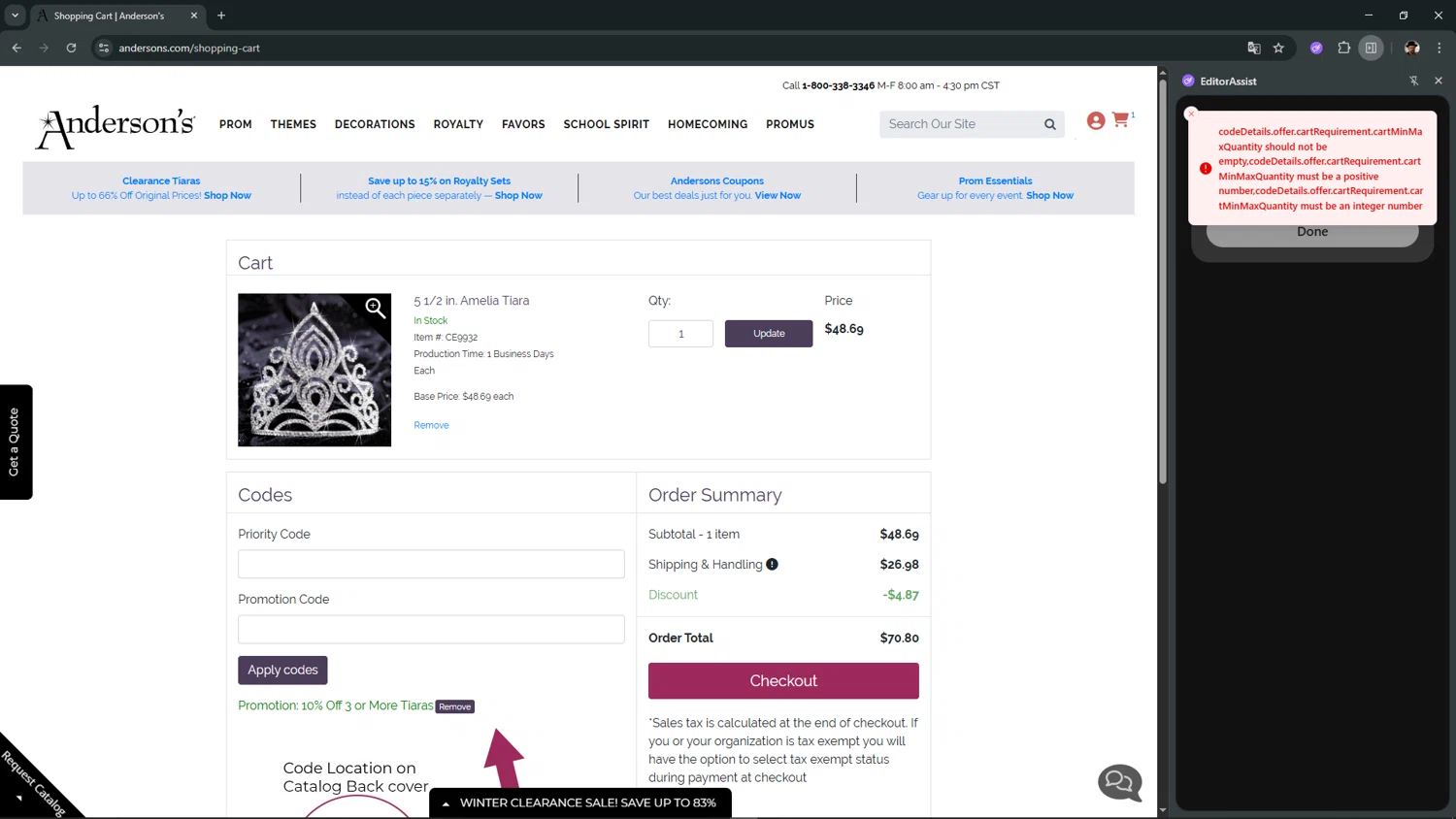Click the quantity input field
1456x819 pixels.
[x=680, y=334]
